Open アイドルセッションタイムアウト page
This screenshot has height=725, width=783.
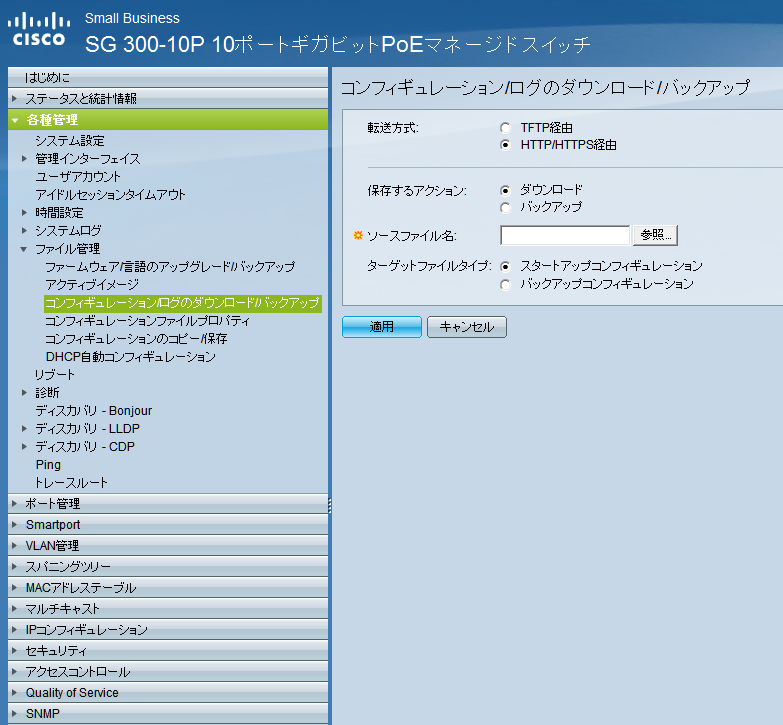click(110, 195)
